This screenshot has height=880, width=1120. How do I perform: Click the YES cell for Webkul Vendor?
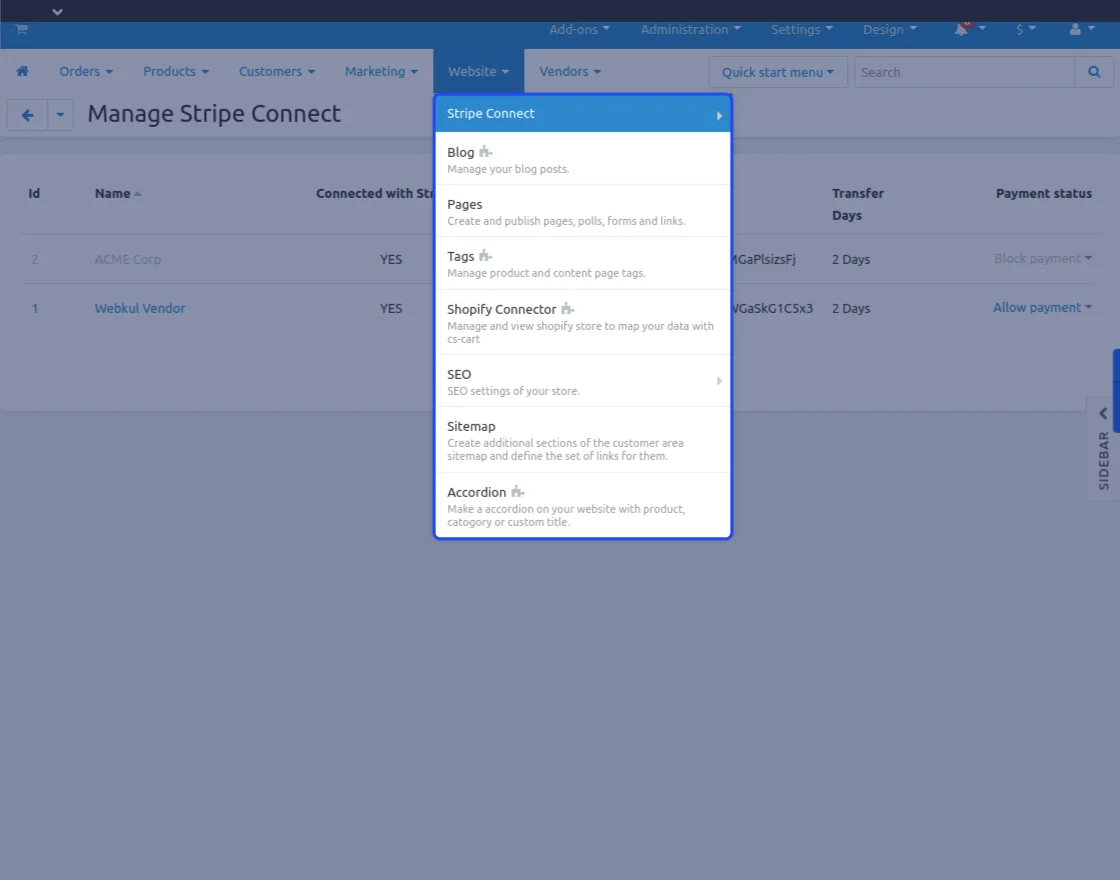pos(391,309)
